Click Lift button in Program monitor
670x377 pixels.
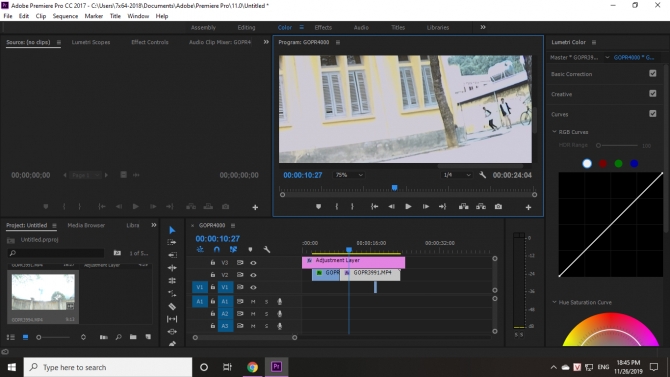pos(464,207)
